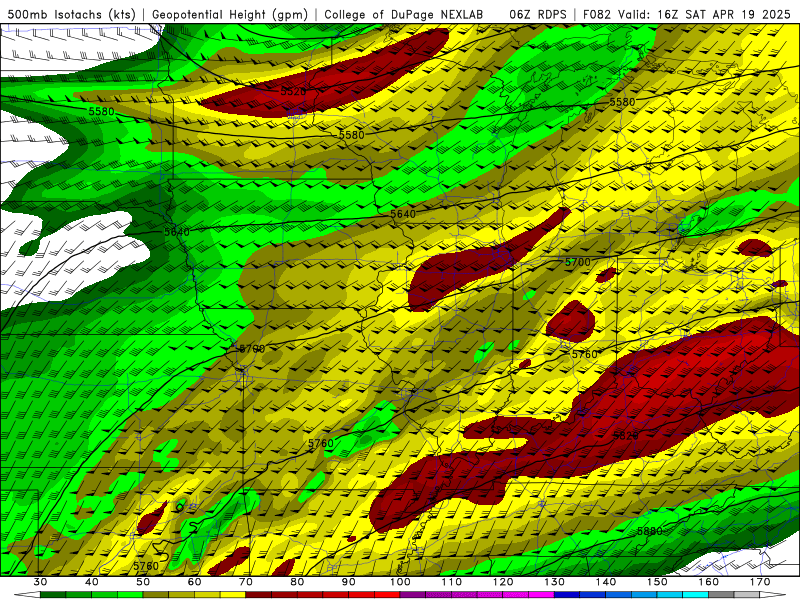This screenshot has height=600, width=800.
Task: Click the 50 knots legend label
Action: [x=143, y=582]
